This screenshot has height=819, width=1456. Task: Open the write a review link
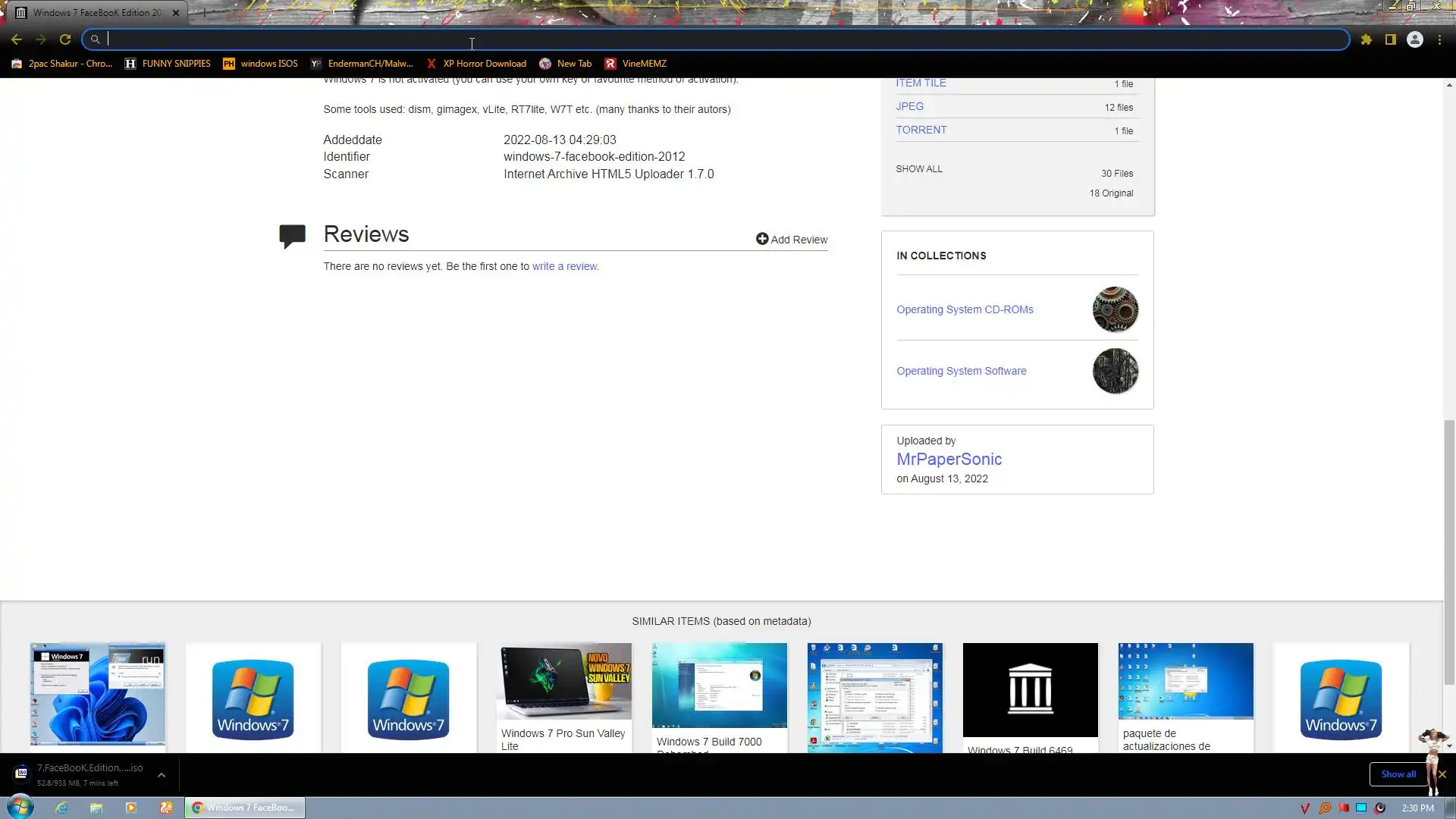tap(564, 266)
